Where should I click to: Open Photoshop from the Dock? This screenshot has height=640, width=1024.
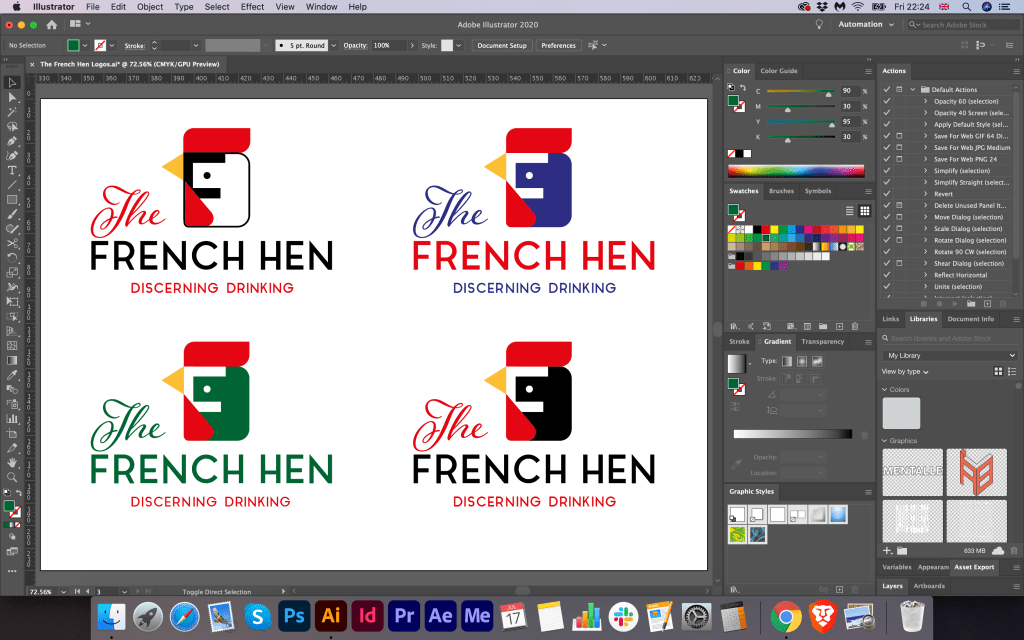coord(294,615)
